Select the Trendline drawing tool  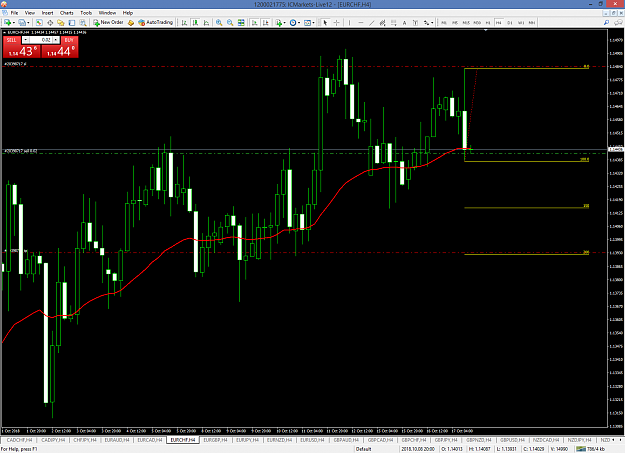pos(371,23)
